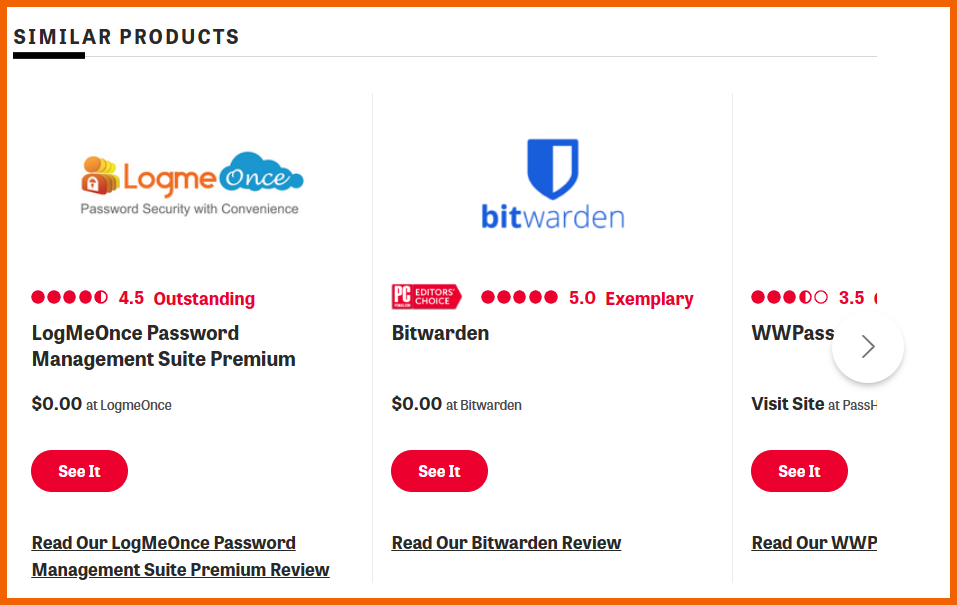Viewport: 957px width, 605px height.
Task: Click the LogMeOnce 4.5 star rating dots
Action: click(70, 297)
